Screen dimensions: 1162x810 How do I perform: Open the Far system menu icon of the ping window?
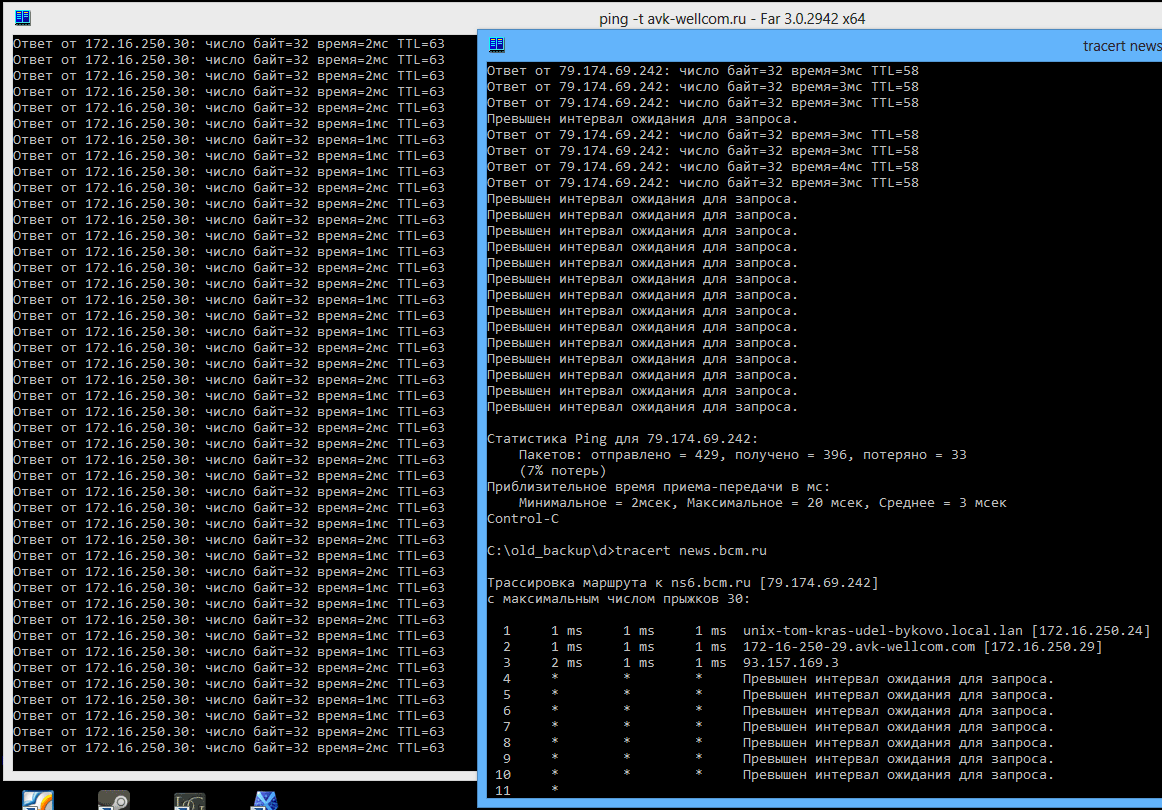[x=23, y=17]
